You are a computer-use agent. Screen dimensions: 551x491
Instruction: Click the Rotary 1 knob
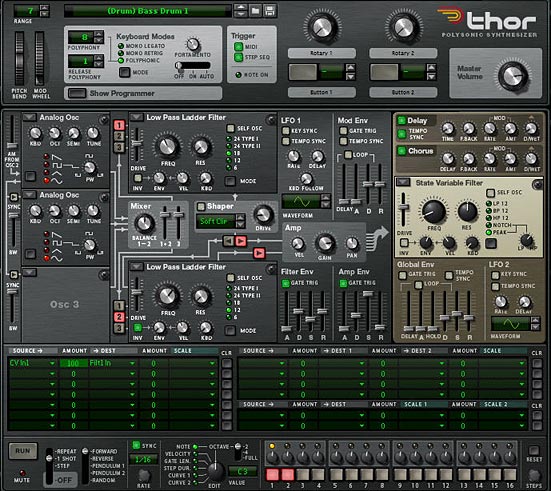pyautogui.click(x=322, y=27)
